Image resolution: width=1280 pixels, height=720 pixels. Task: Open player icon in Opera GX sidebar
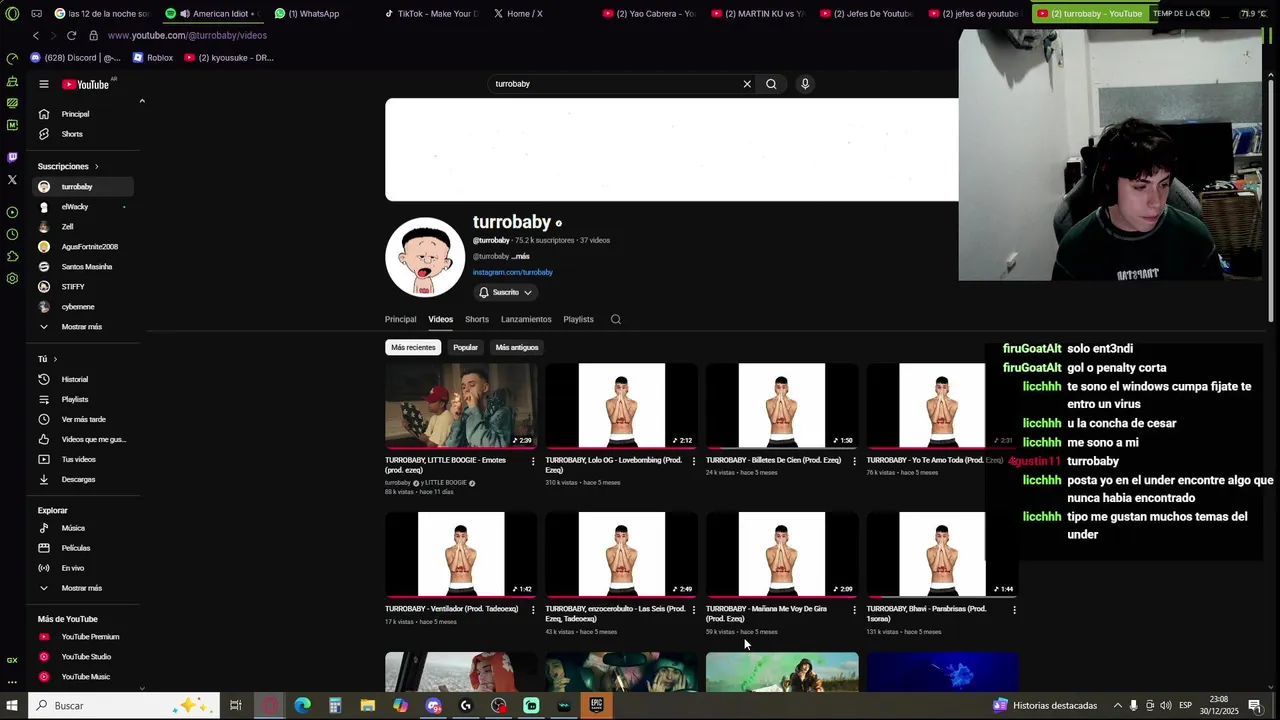[x=12, y=212]
